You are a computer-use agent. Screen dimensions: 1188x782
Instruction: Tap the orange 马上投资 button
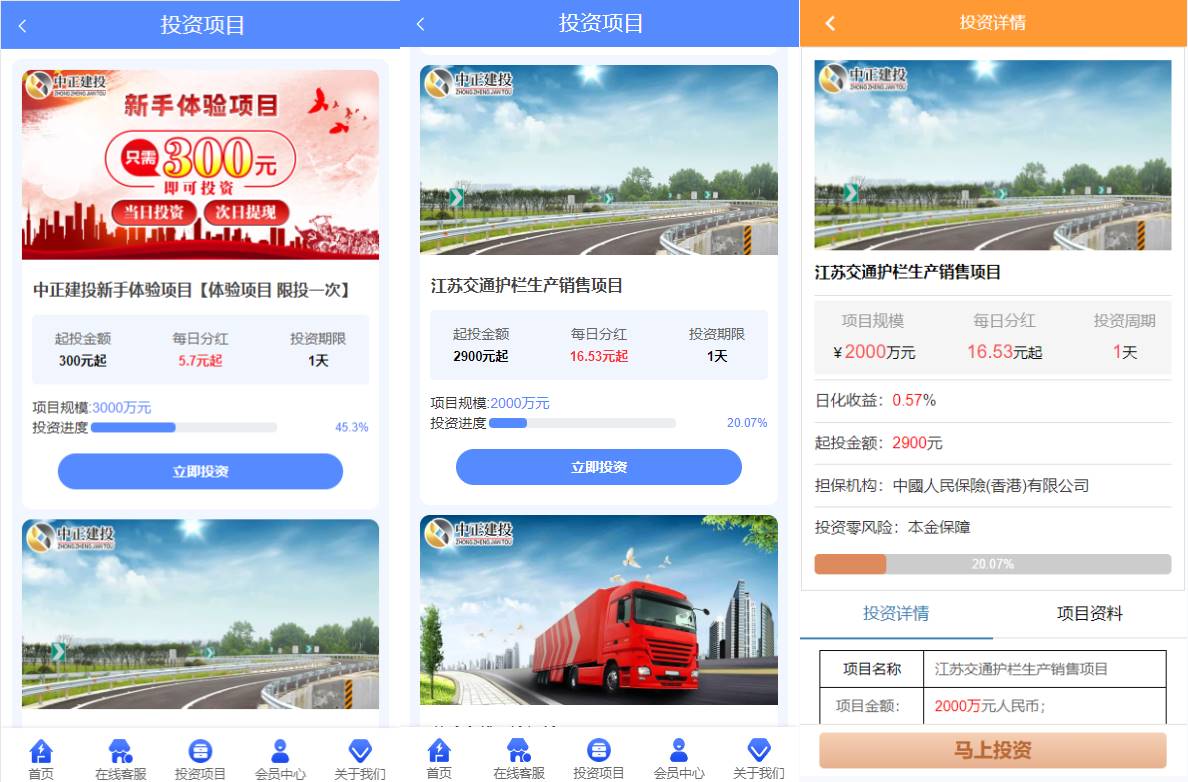pos(992,750)
